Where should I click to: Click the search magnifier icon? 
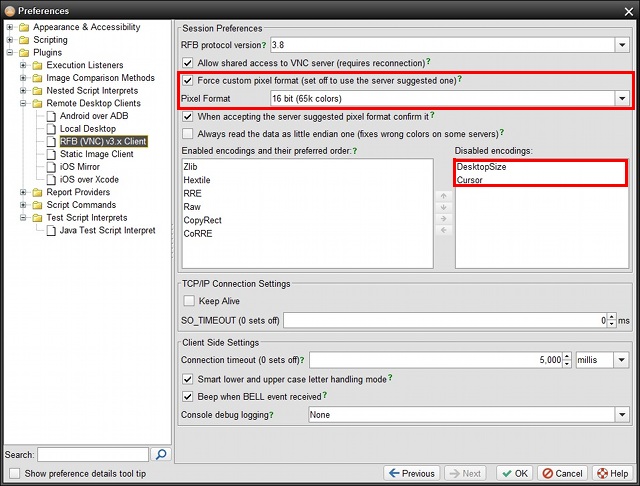160,454
